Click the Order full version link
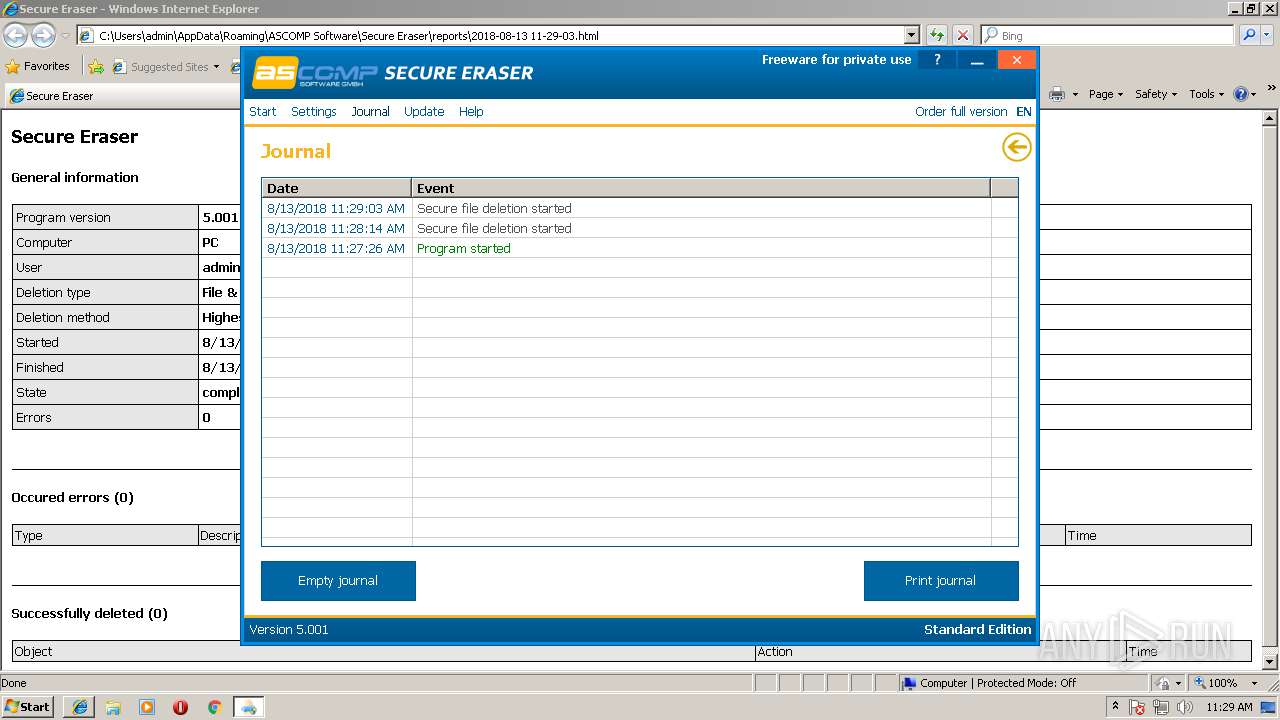The image size is (1280, 720). 961,111
